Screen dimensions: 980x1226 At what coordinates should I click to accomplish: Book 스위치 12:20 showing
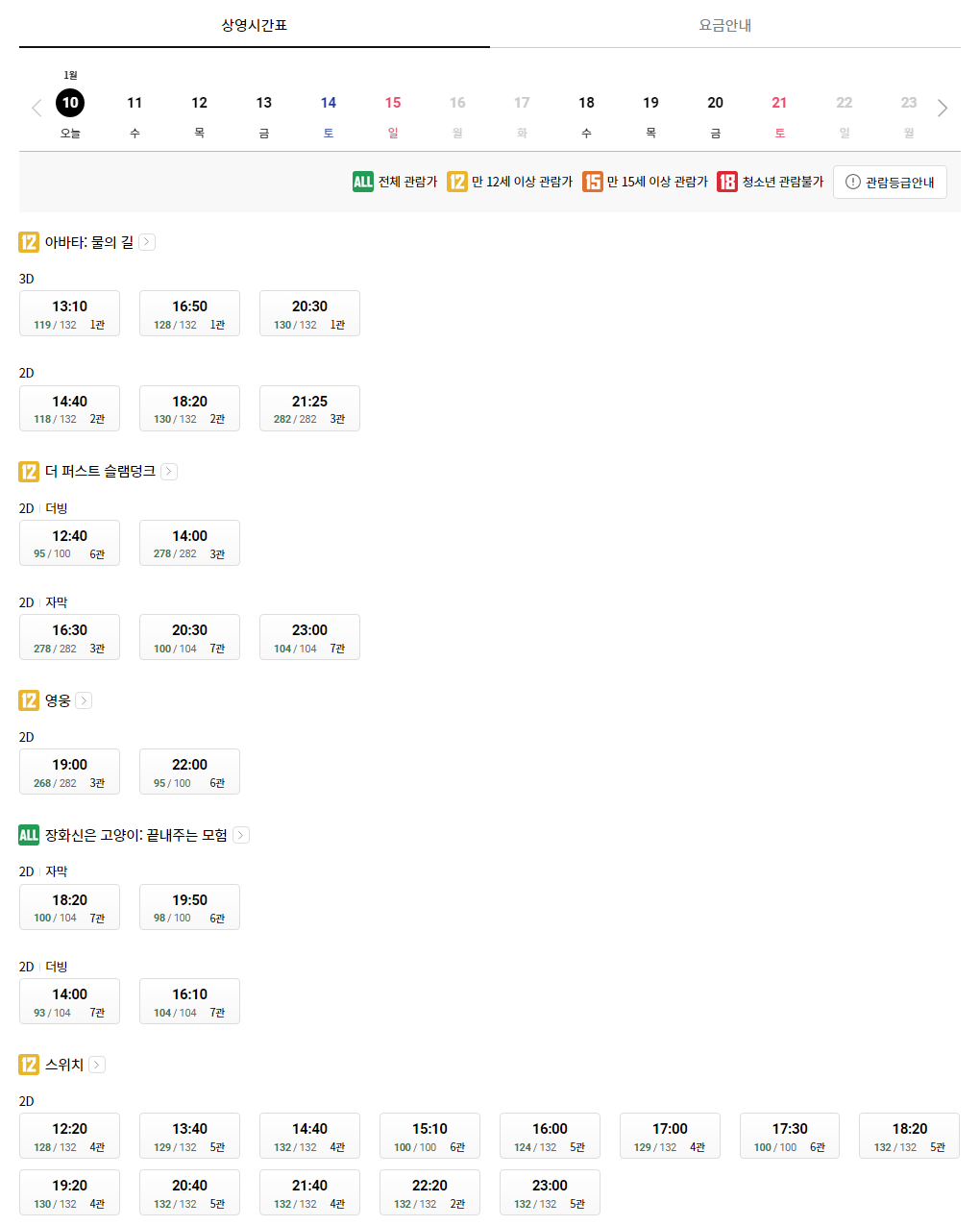click(x=69, y=1136)
